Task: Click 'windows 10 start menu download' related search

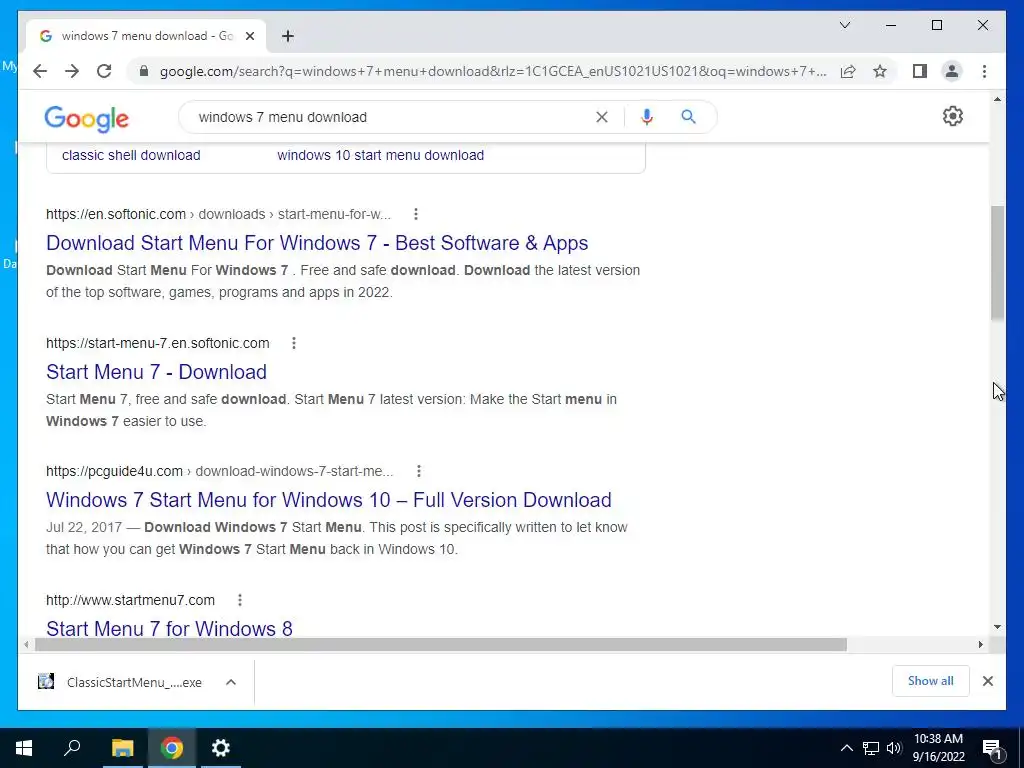Action: click(381, 155)
